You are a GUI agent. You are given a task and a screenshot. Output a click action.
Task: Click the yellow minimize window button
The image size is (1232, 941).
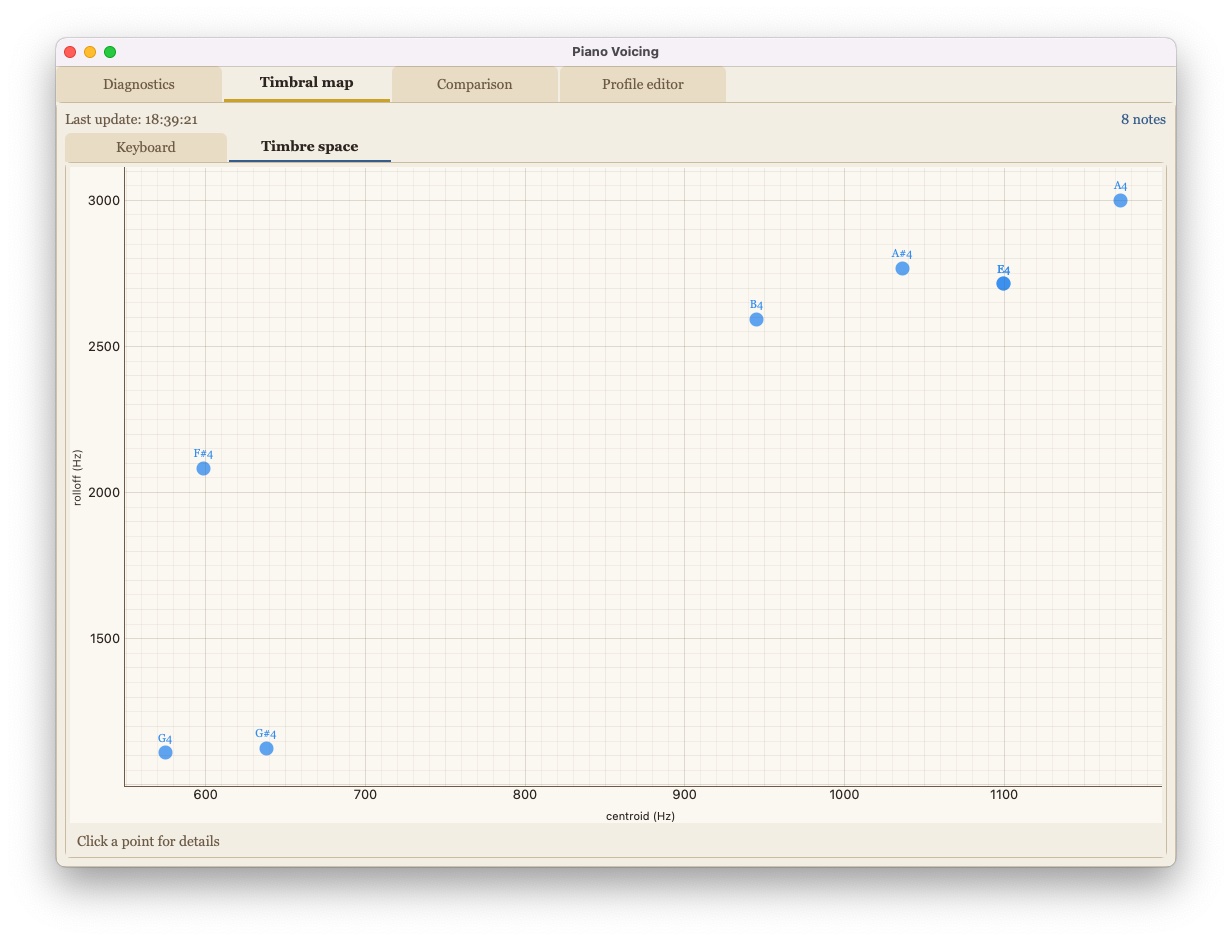coord(90,52)
